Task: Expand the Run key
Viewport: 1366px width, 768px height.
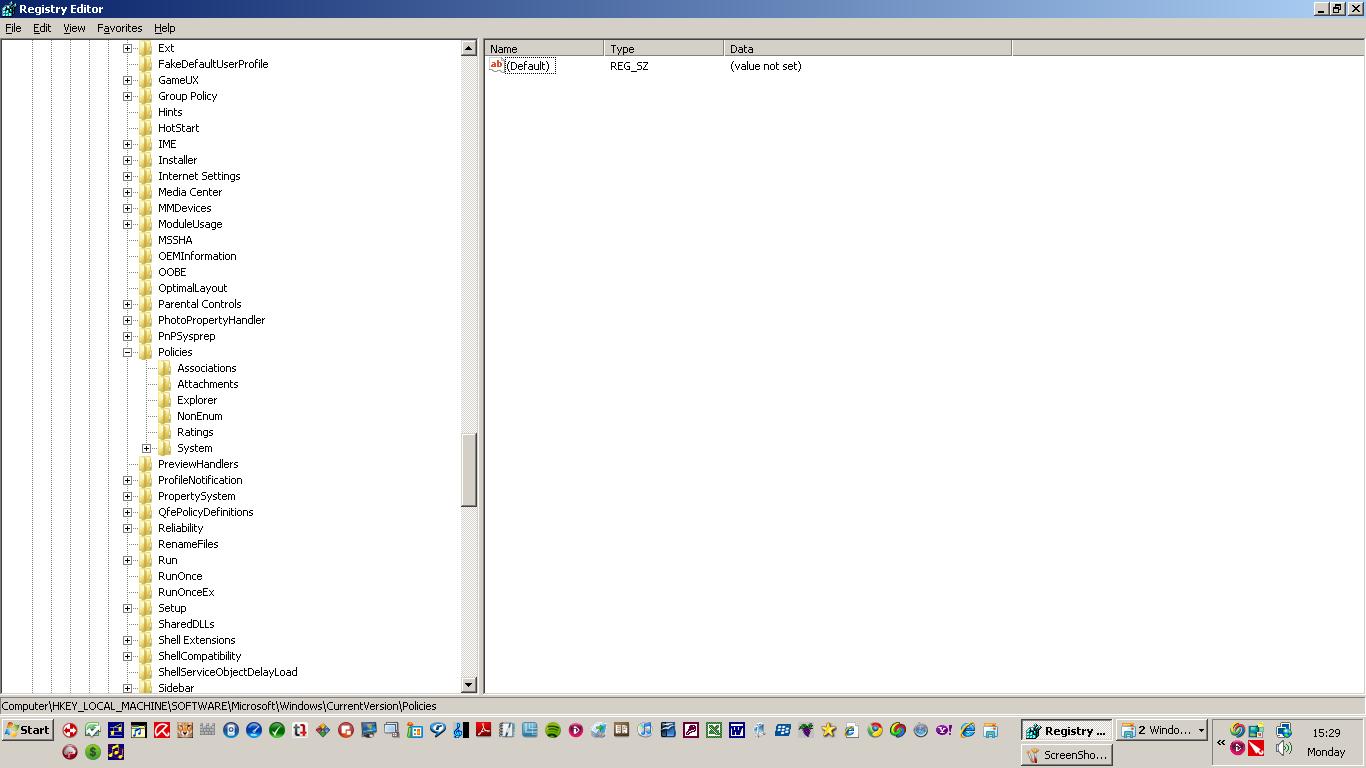Action: [x=127, y=560]
